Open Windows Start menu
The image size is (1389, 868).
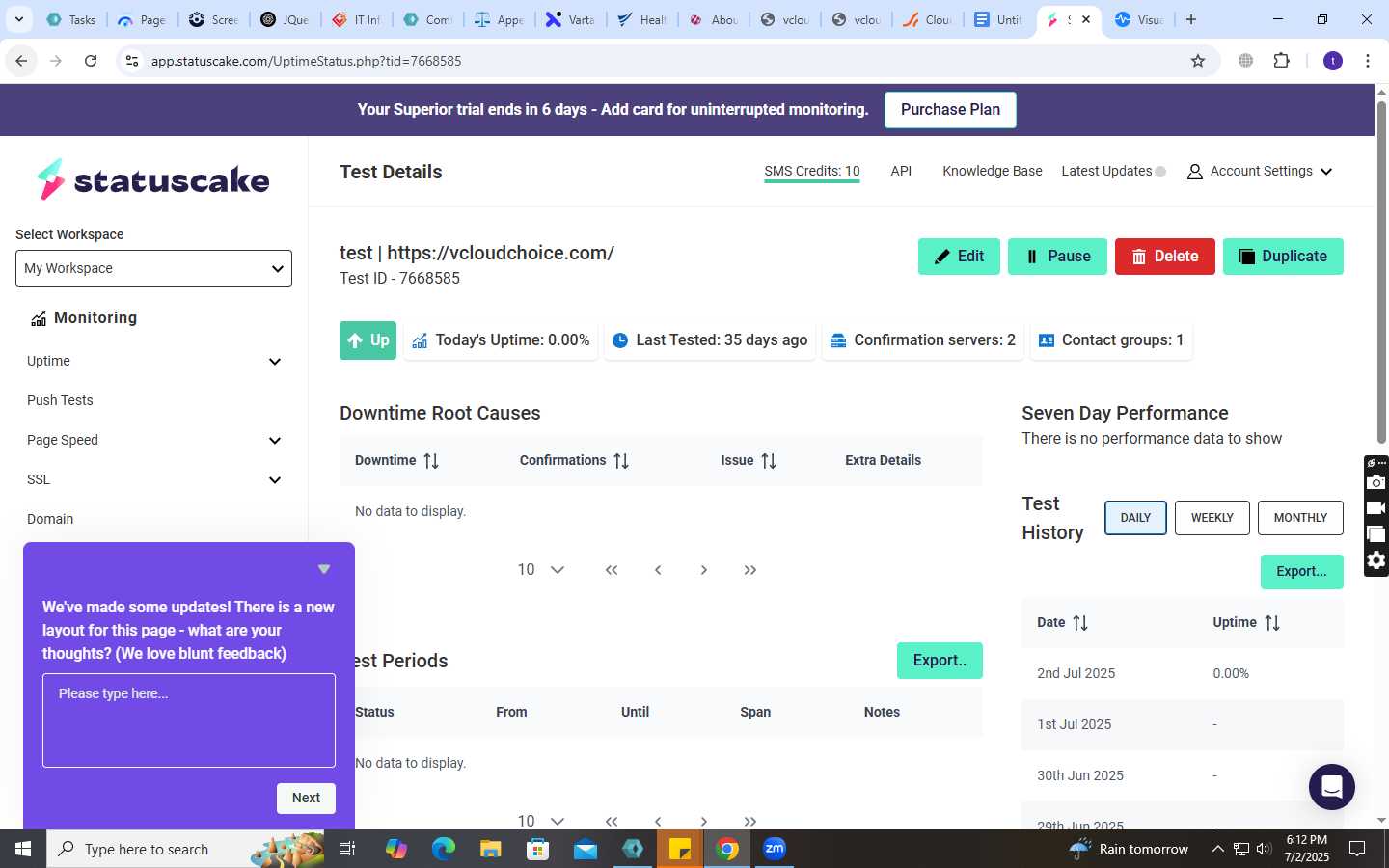23,849
